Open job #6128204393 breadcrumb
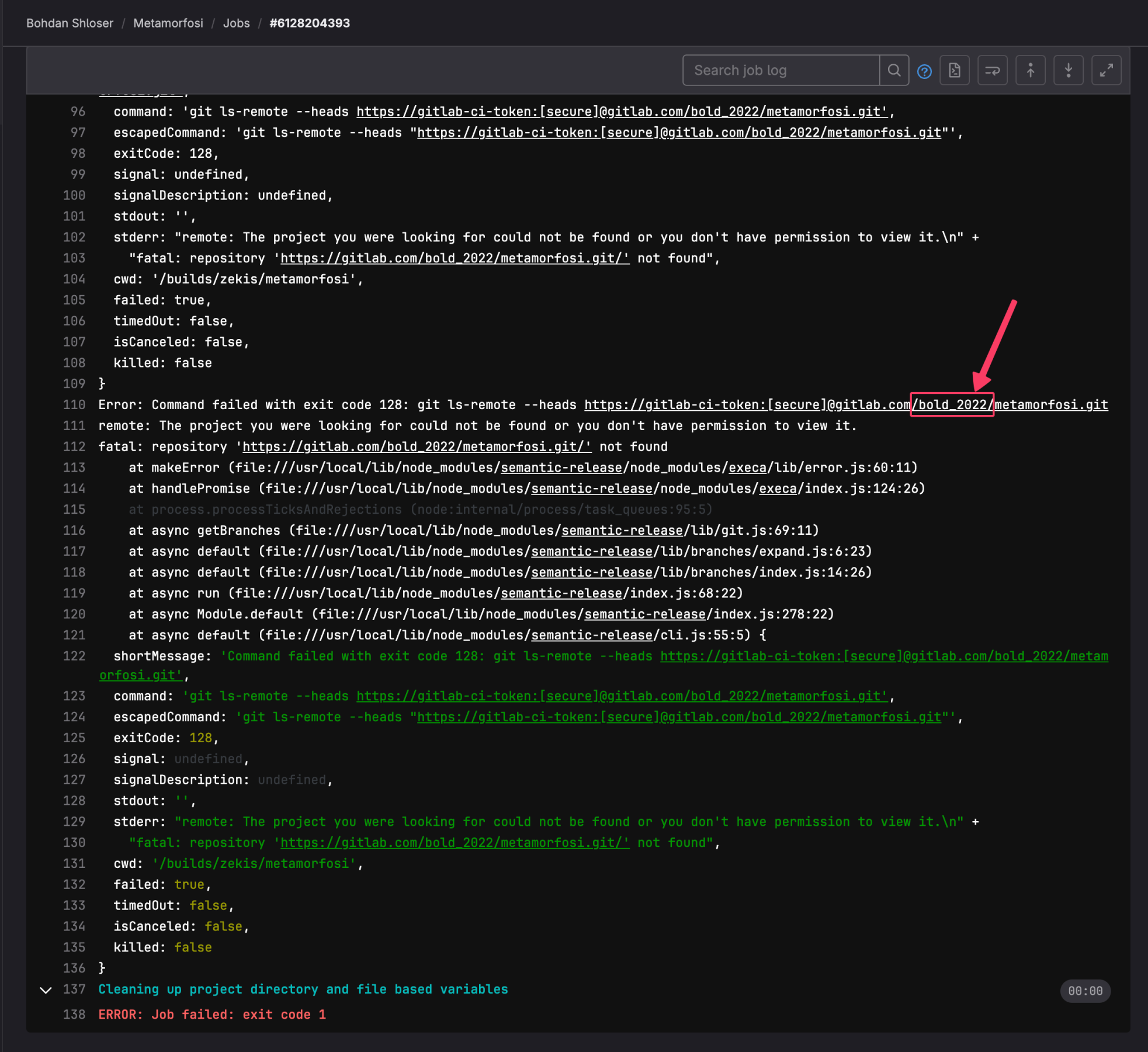Image resolution: width=1148 pixels, height=1052 pixels. click(x=310, y=23)
